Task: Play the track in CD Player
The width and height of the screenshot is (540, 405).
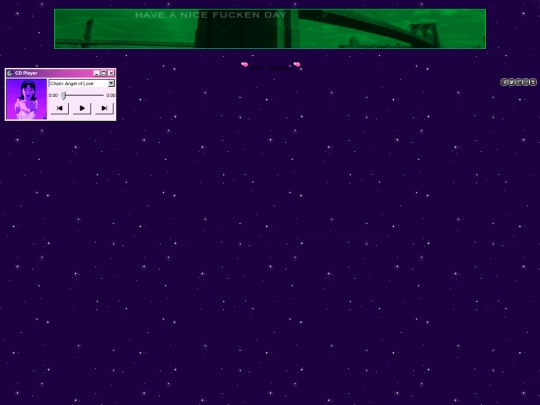Action: [82, 108]
